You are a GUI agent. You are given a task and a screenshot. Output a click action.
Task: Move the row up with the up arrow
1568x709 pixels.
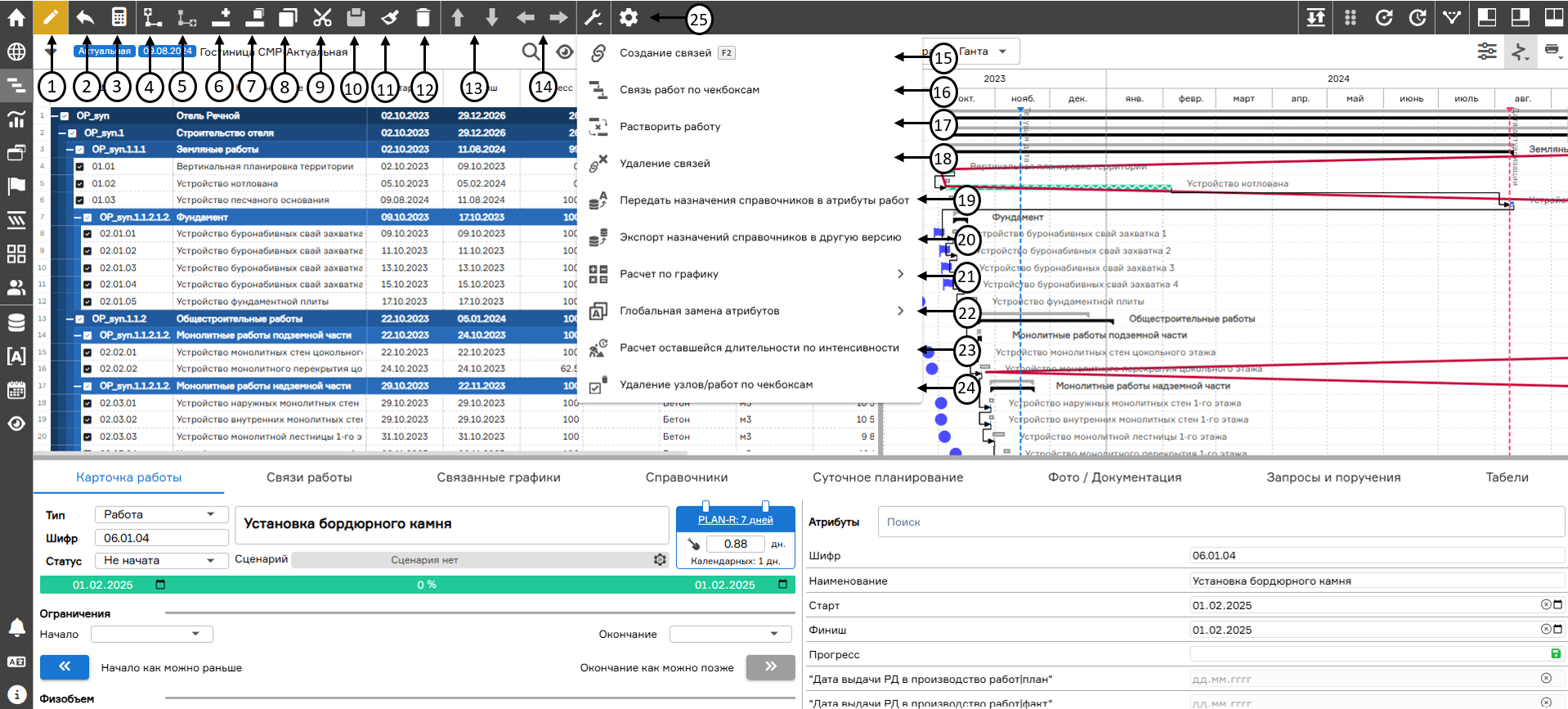458,17
